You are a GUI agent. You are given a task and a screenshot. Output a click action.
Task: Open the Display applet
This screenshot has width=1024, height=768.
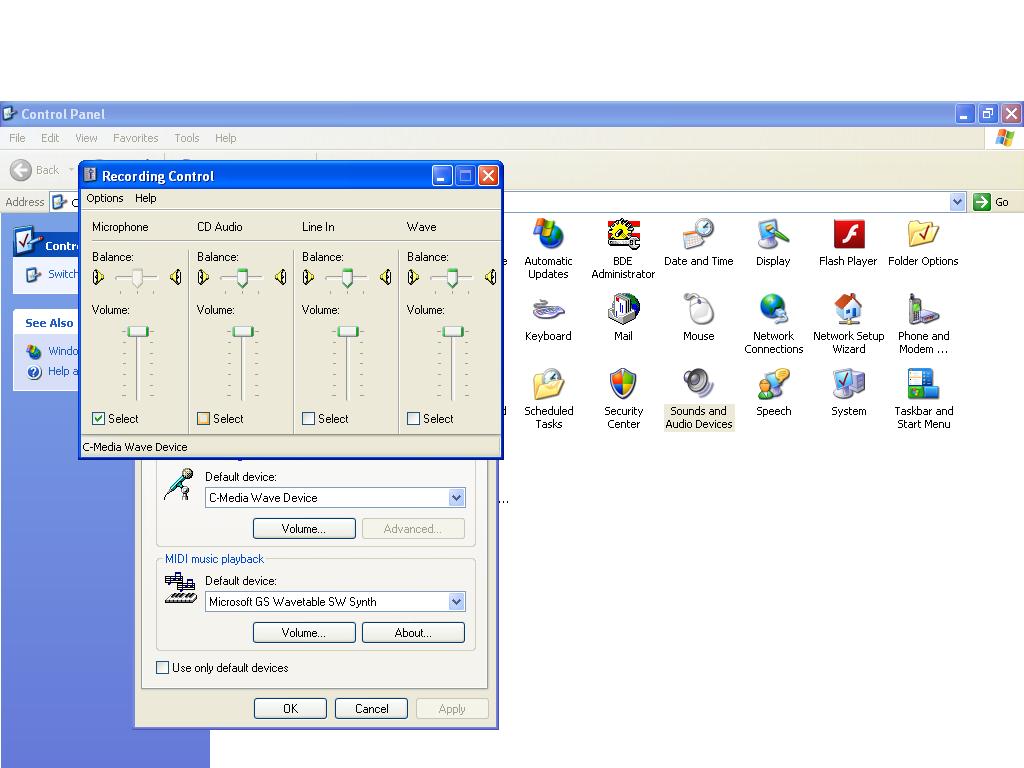pos(773,242)
